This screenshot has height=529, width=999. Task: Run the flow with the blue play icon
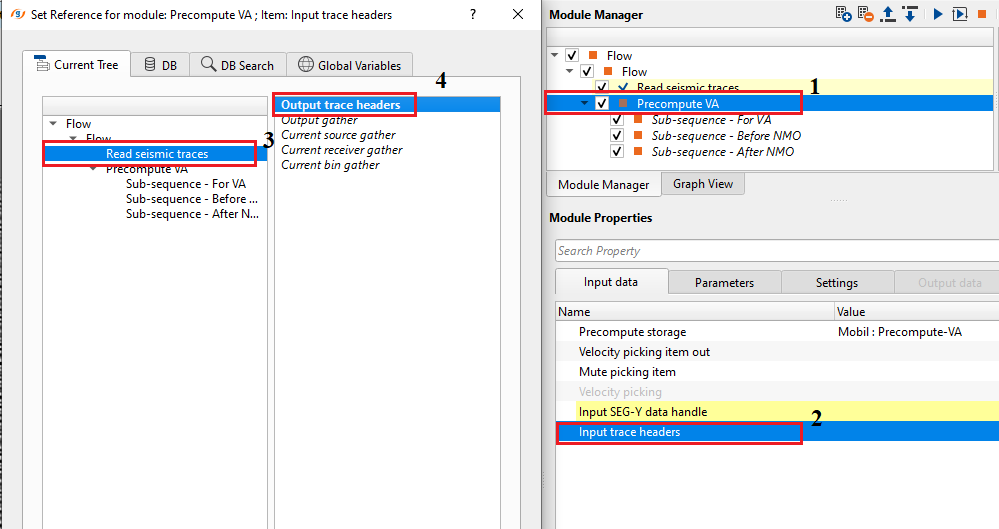[937, 13]
